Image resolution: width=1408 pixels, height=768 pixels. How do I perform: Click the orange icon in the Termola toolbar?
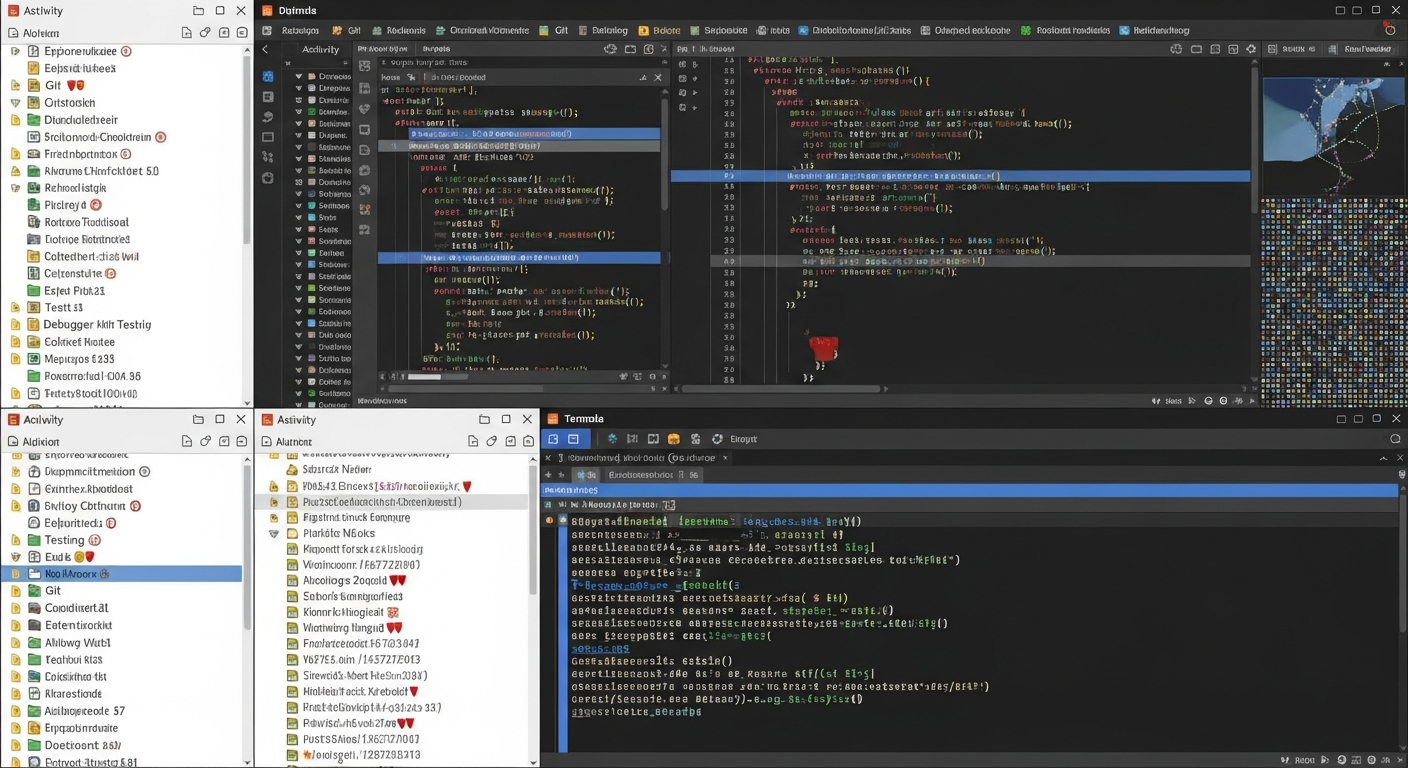click(674, 439)
